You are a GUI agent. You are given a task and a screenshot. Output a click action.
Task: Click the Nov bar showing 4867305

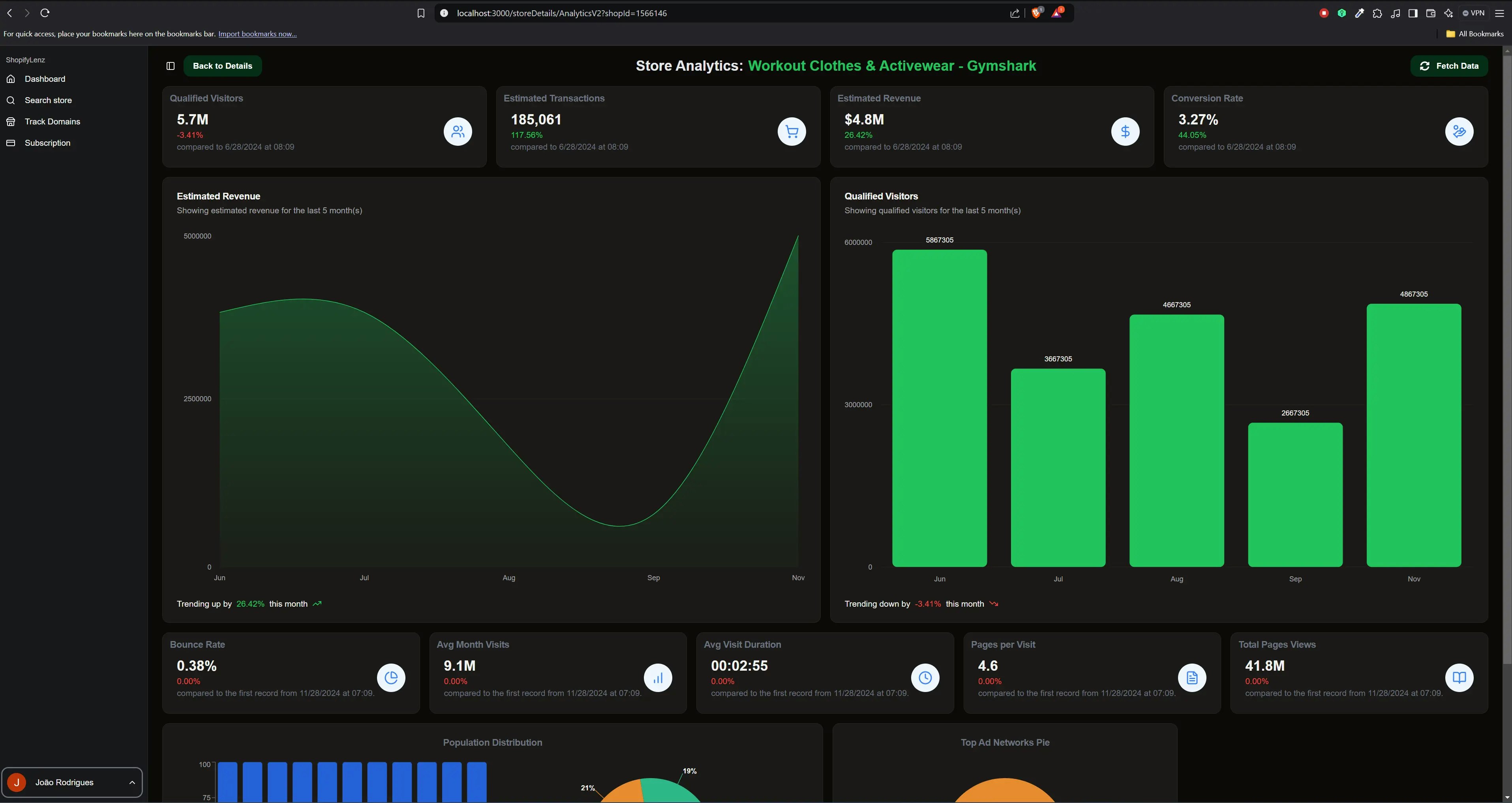pos(1413,435)
